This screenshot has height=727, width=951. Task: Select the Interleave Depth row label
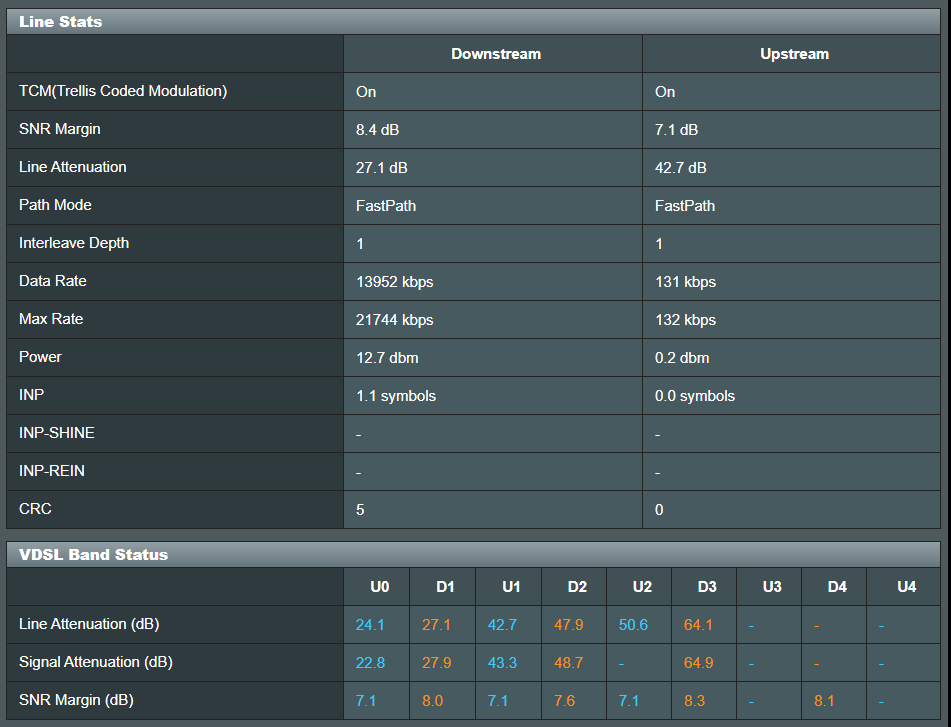click(74, 243)
